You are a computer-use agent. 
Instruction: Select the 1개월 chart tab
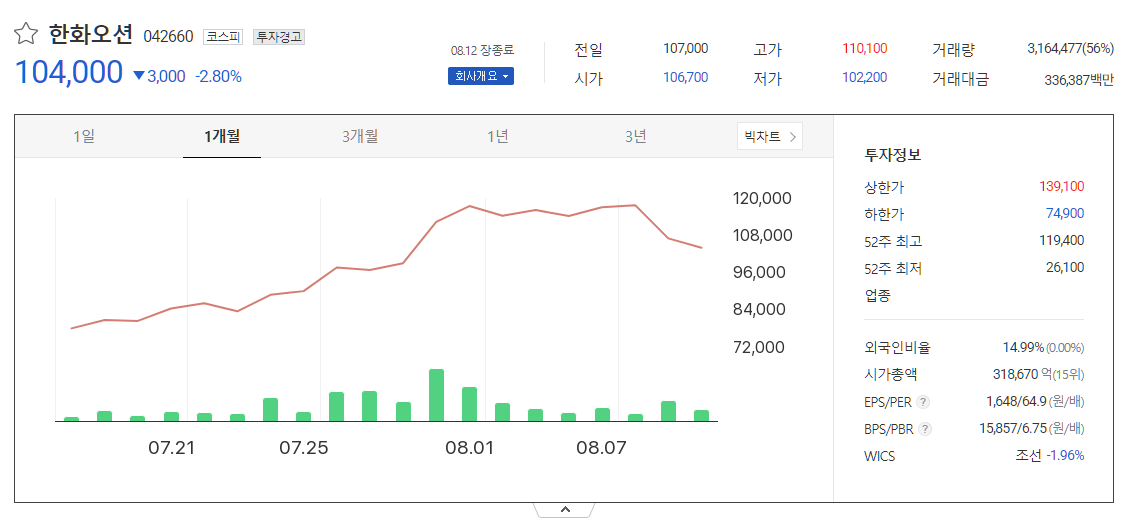222,136
